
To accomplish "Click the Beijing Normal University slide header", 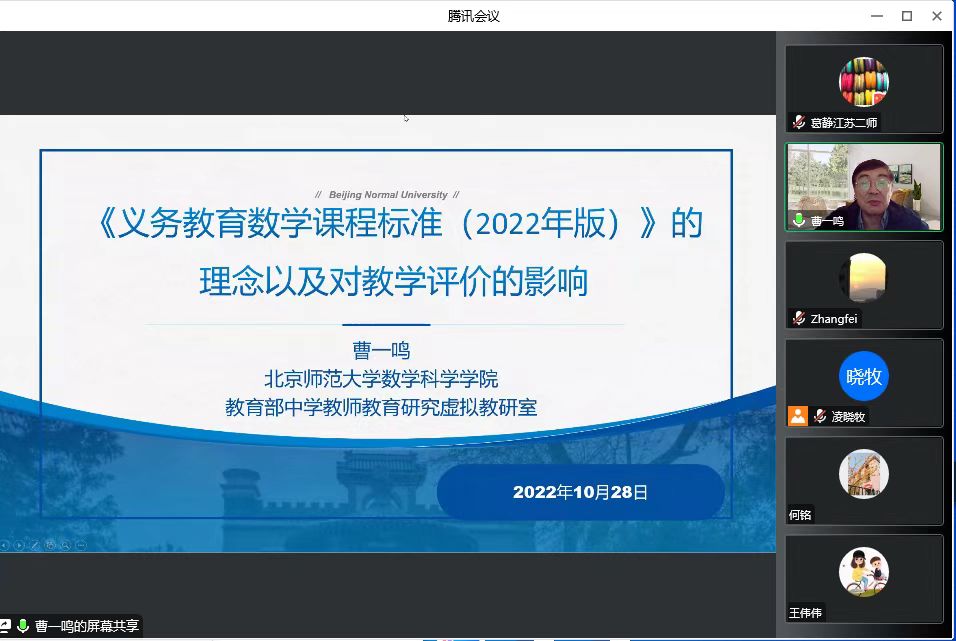I will (x=388, y=195).
